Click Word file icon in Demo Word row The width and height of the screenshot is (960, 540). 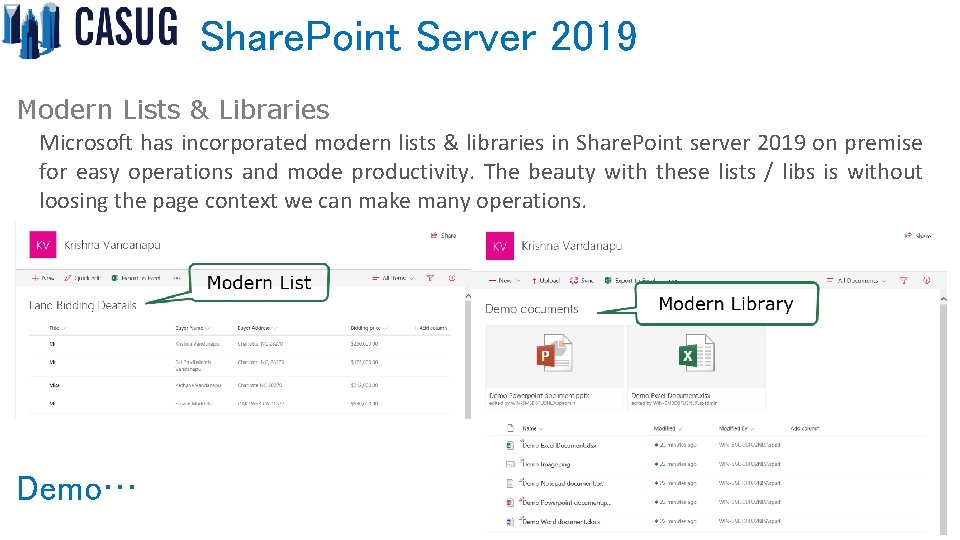(x=510, y=522)
